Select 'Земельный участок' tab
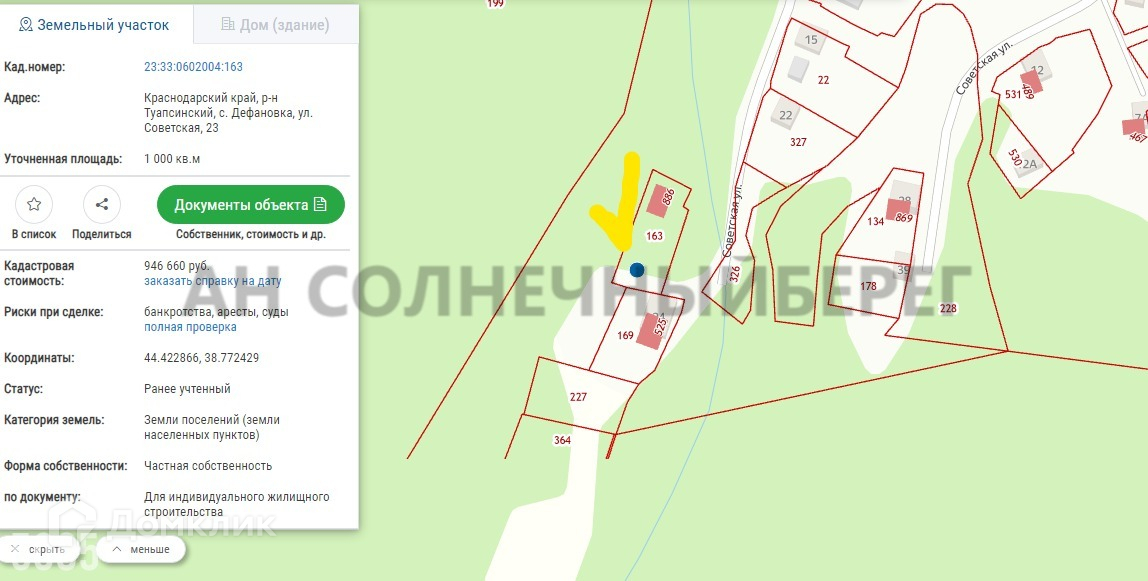The height and width of the screenshot is (581, 1148). coord(96,25)
